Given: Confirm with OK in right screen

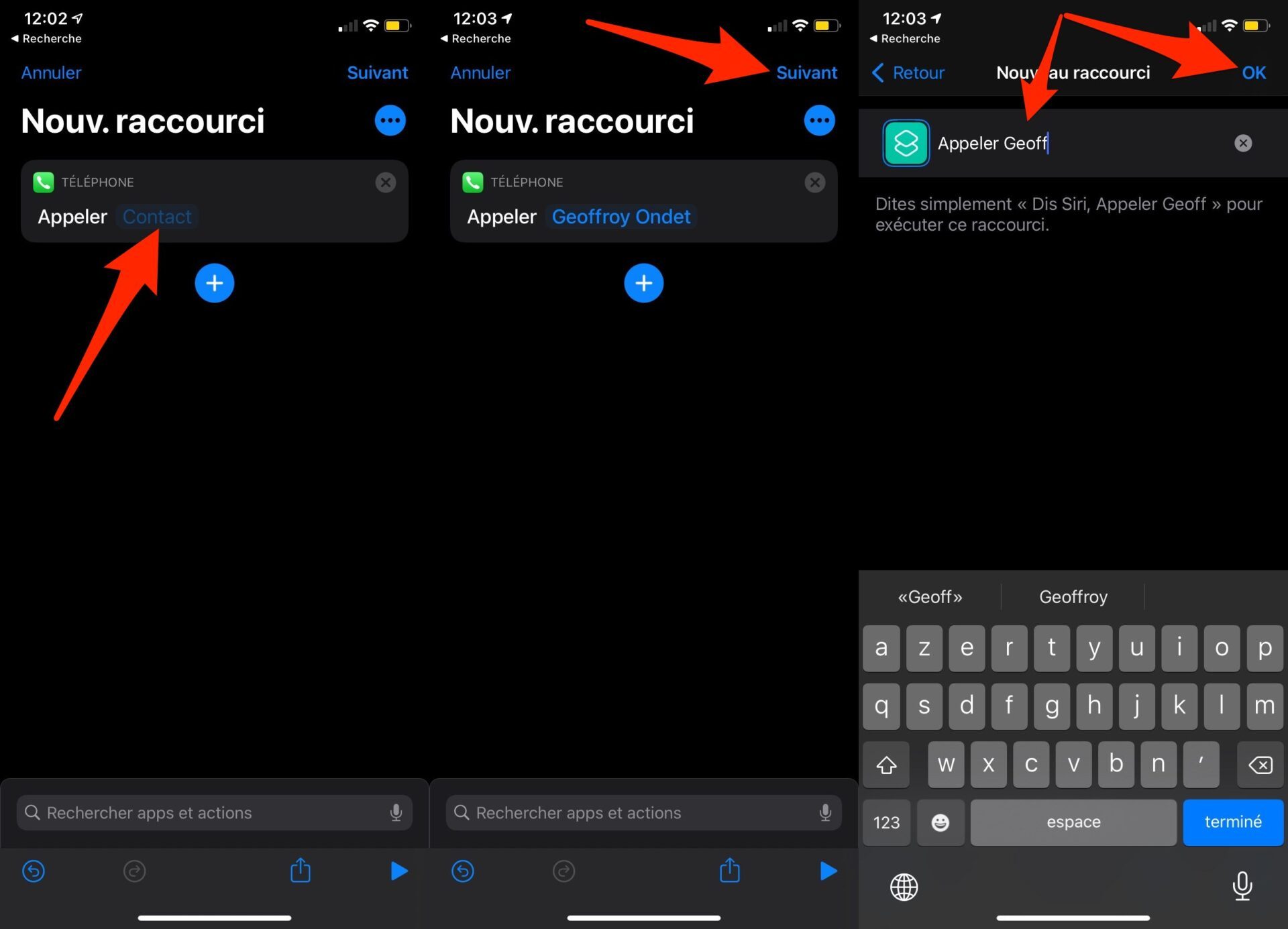Looking at the screenshot, I should [1253, 72].
